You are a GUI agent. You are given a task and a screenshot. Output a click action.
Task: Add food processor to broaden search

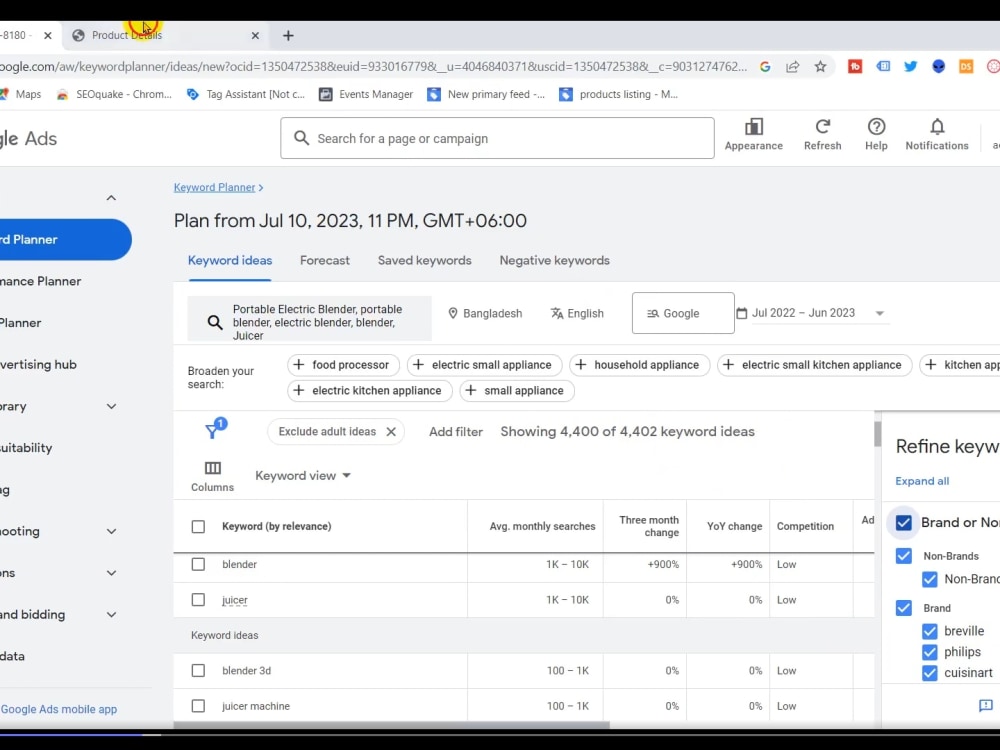tap(343, 365)
